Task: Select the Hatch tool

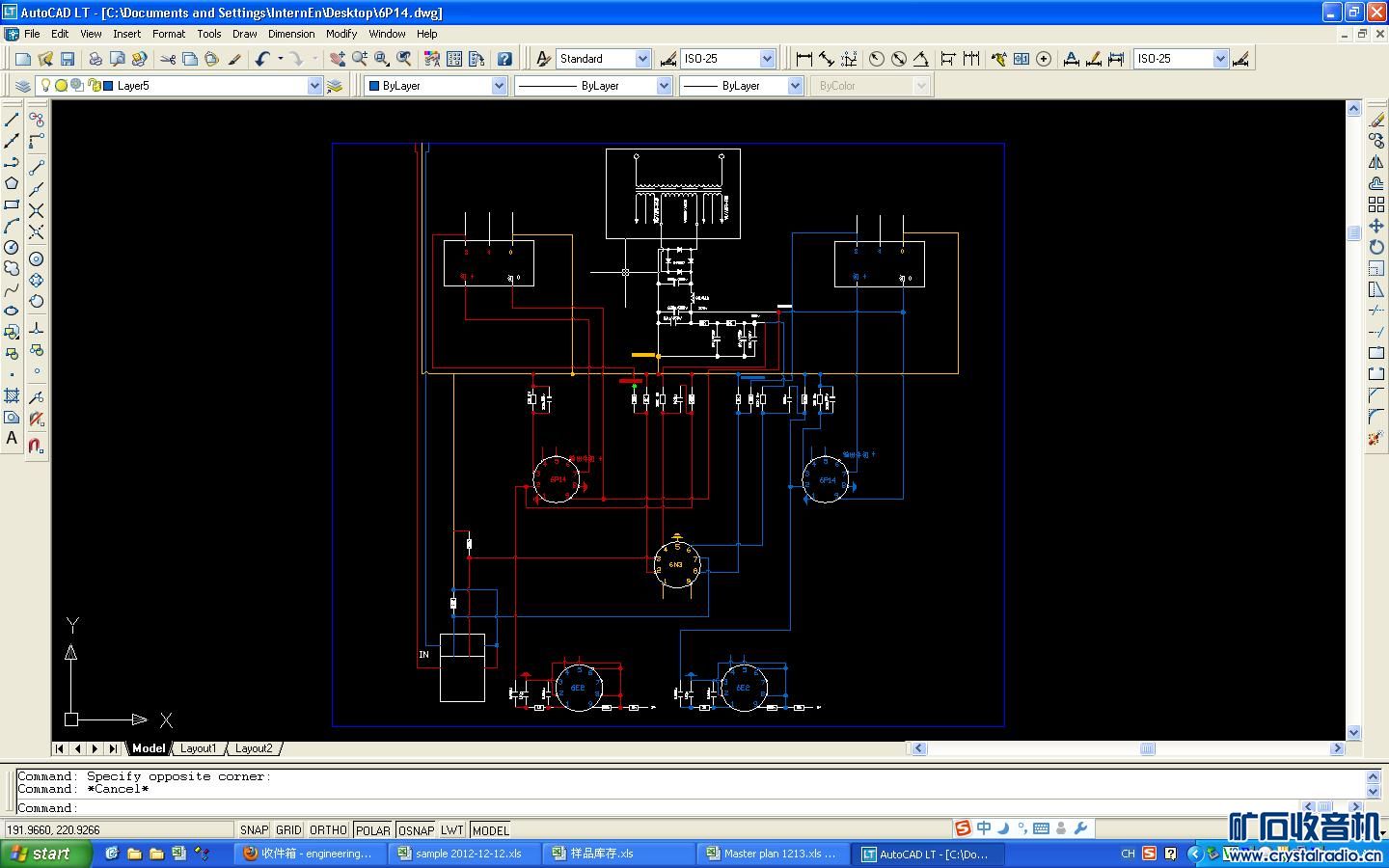Action: [x=12, y=395]
